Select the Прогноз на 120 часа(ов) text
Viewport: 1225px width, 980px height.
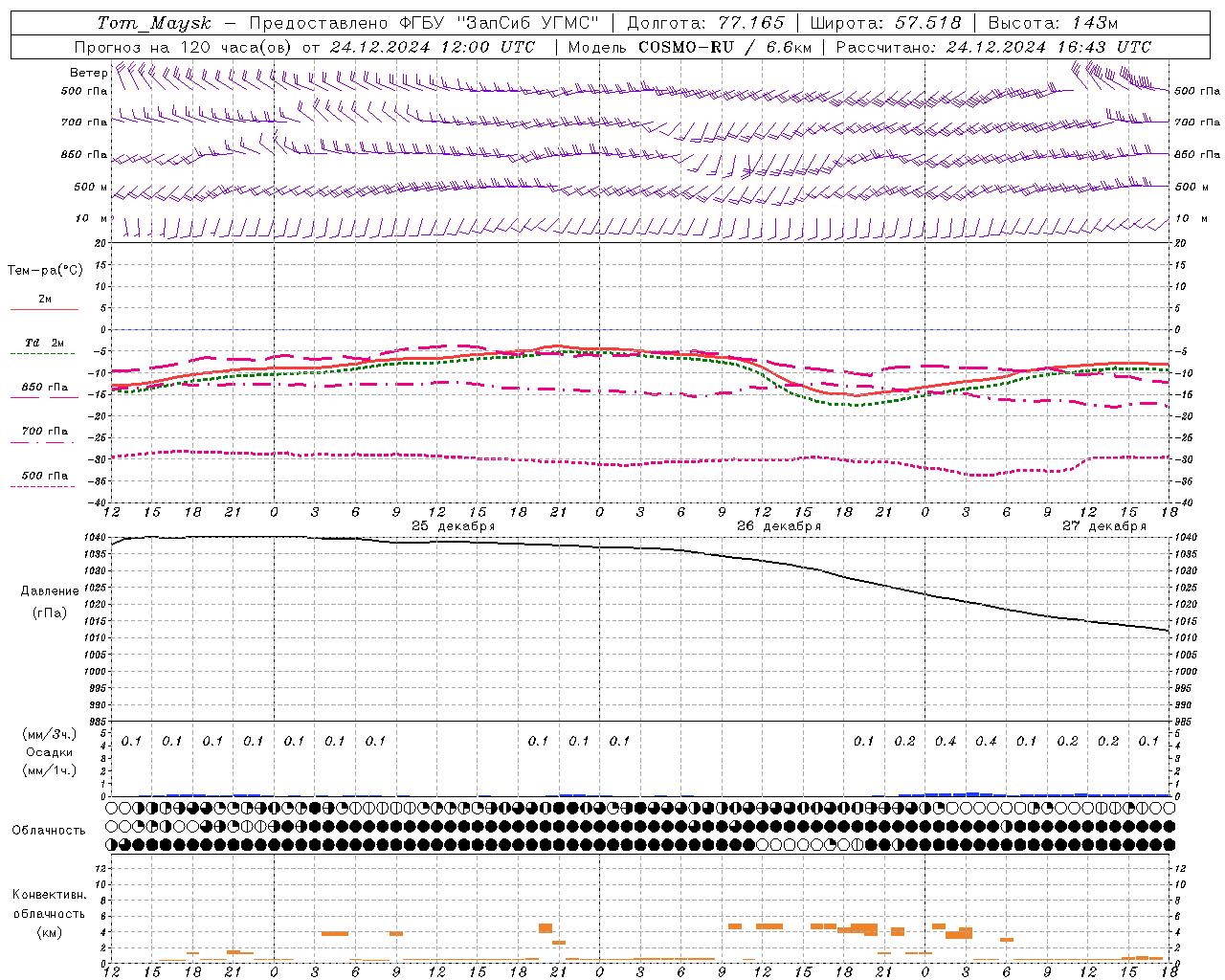click(x=184, y=47)
